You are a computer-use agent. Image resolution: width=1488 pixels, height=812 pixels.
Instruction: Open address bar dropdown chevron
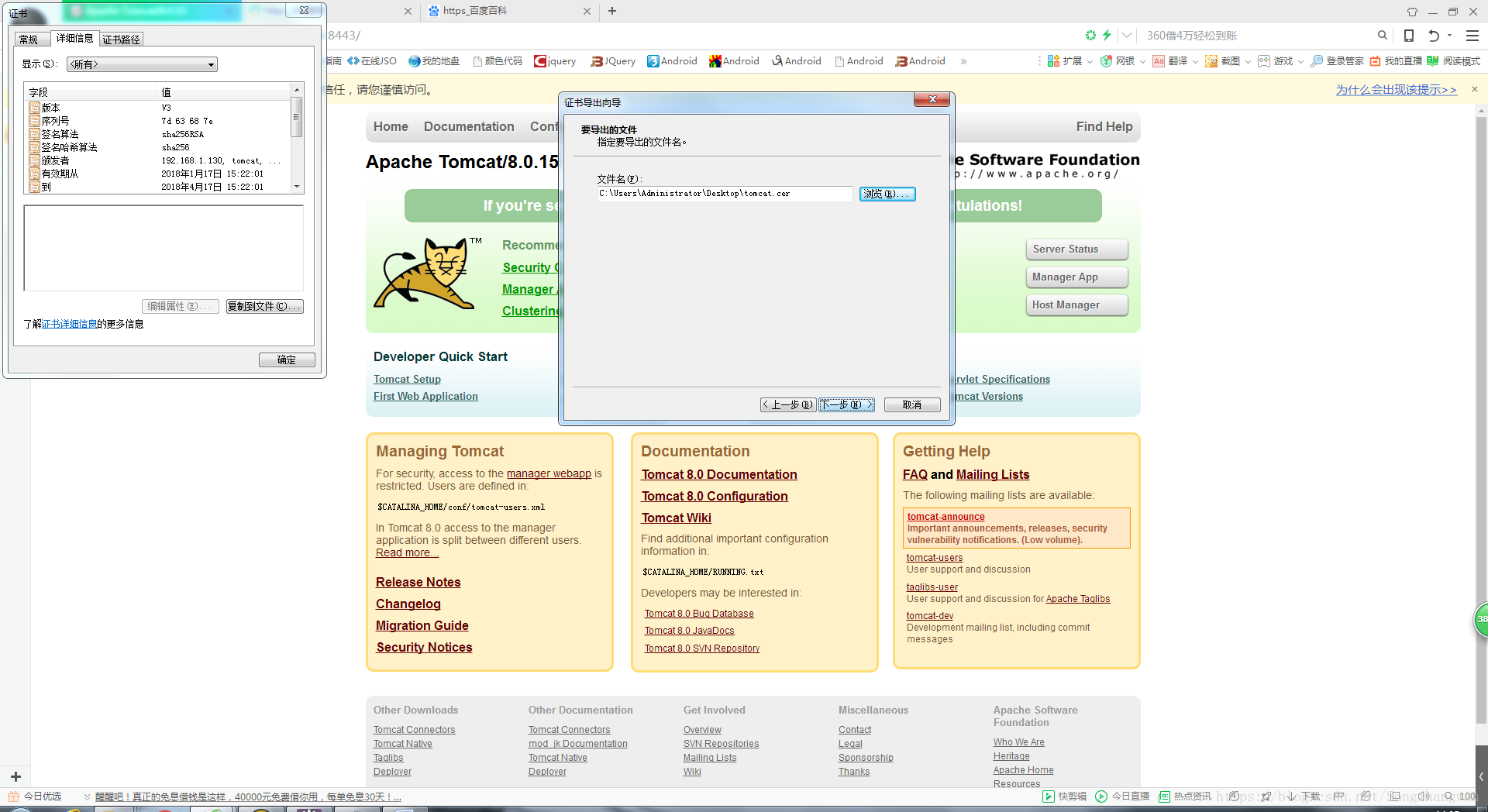pos(1127,36)
